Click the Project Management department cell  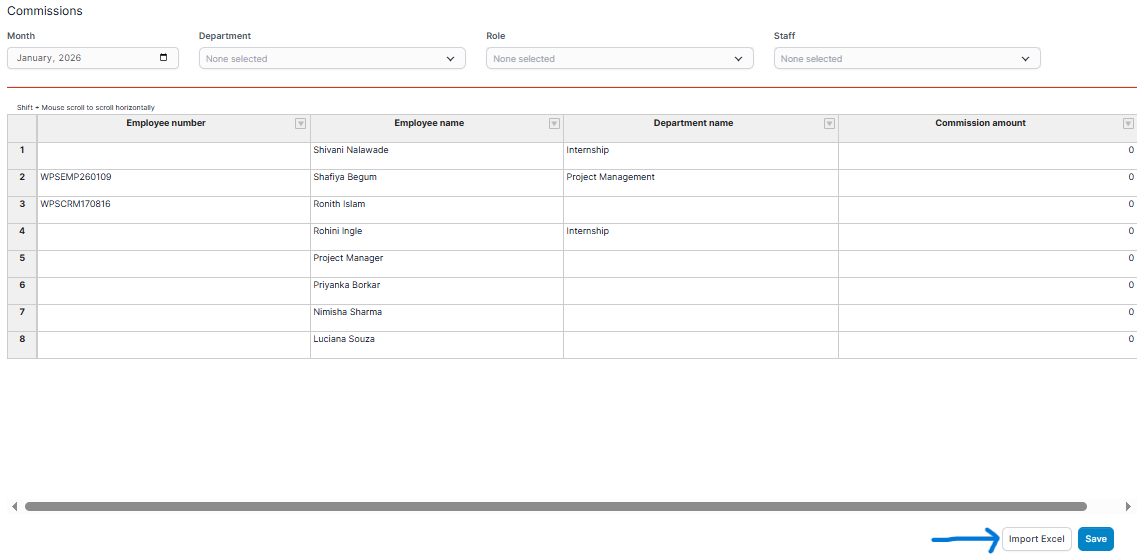700,177
